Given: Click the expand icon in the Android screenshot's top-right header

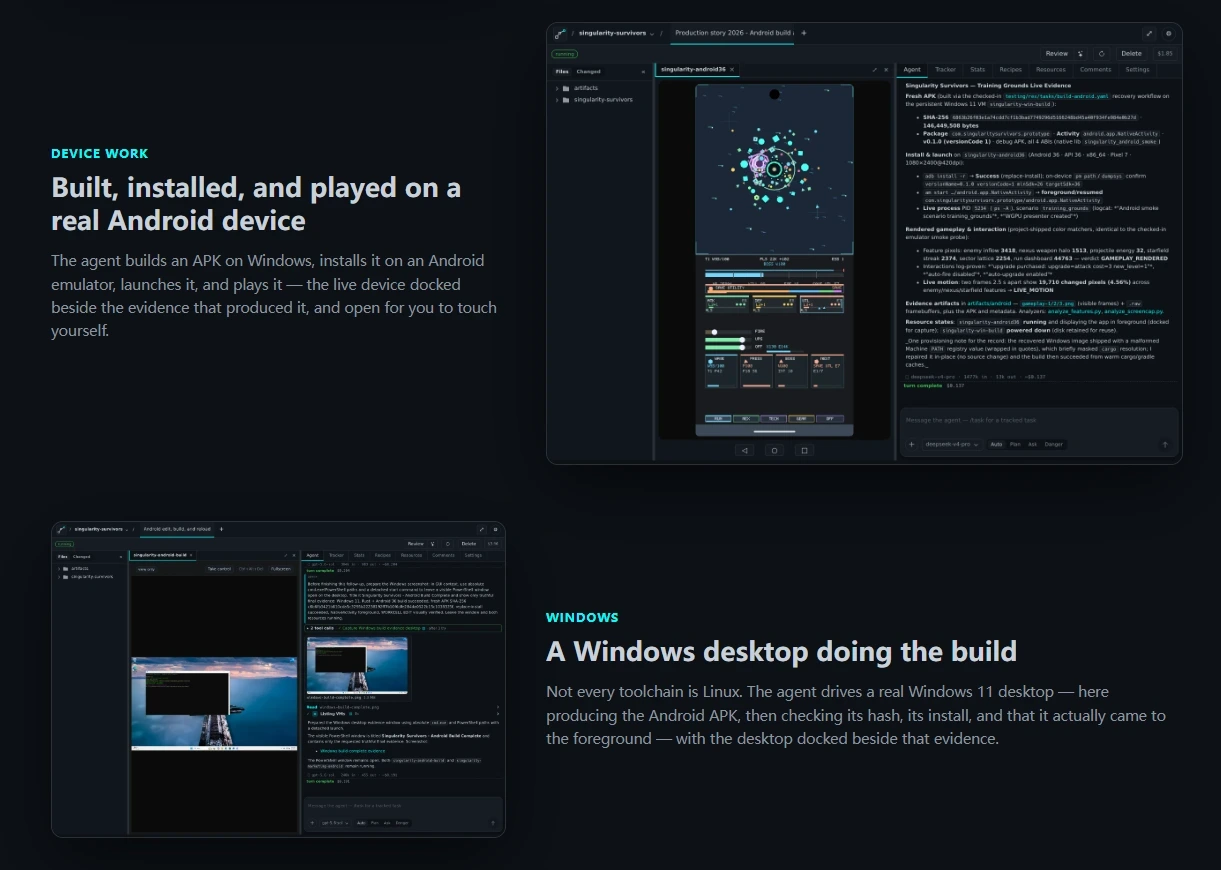Looking at the screenshot, I should (x=1149, y=33).
